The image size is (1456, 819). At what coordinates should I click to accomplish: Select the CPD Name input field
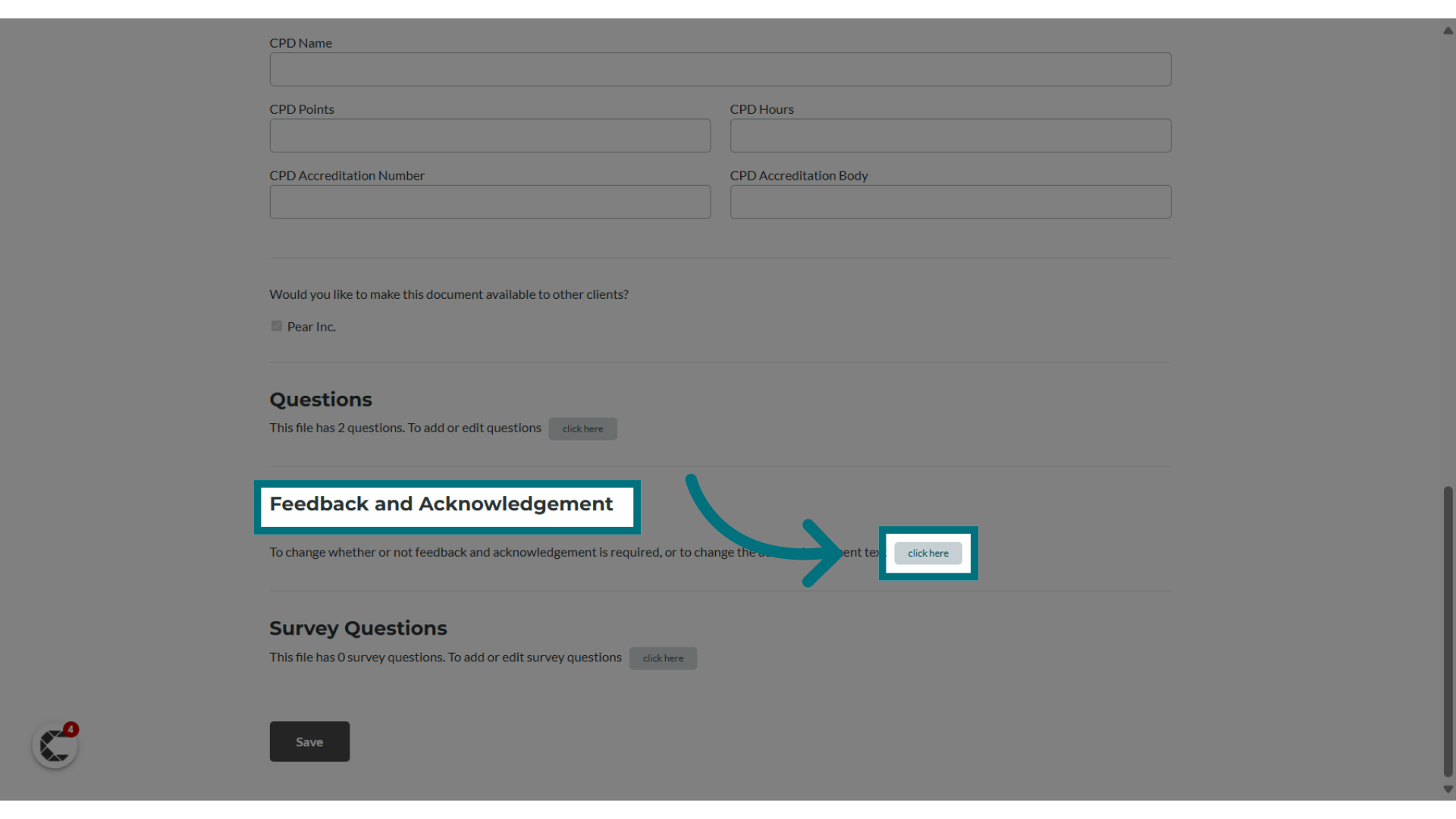(720, 69)
